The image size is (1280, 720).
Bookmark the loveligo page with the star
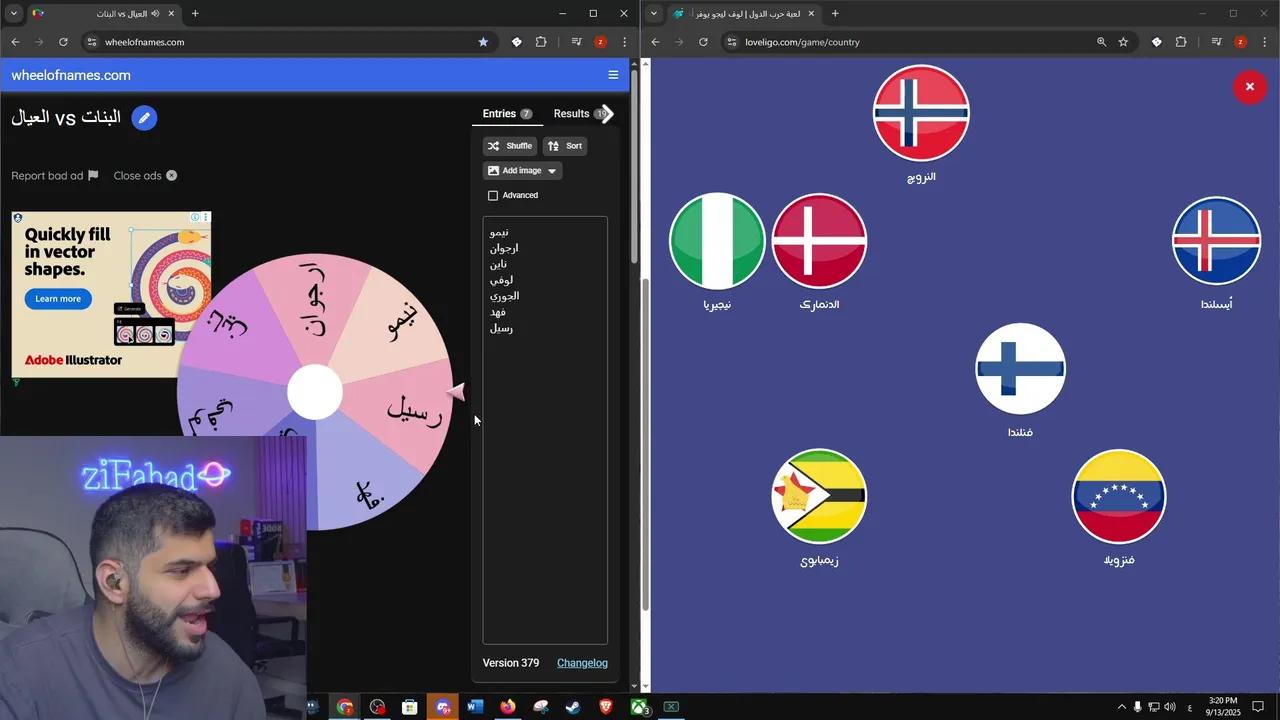coord(1123,42)
